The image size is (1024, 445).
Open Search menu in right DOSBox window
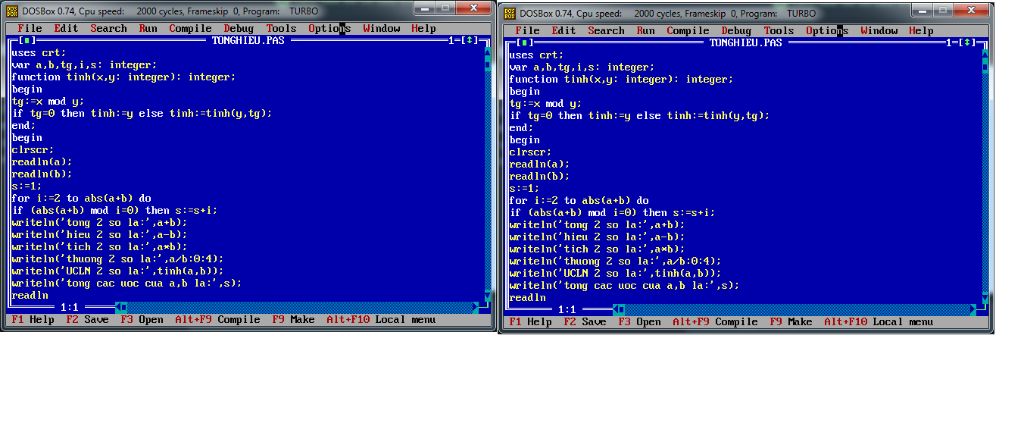click(x=606, y=31)
